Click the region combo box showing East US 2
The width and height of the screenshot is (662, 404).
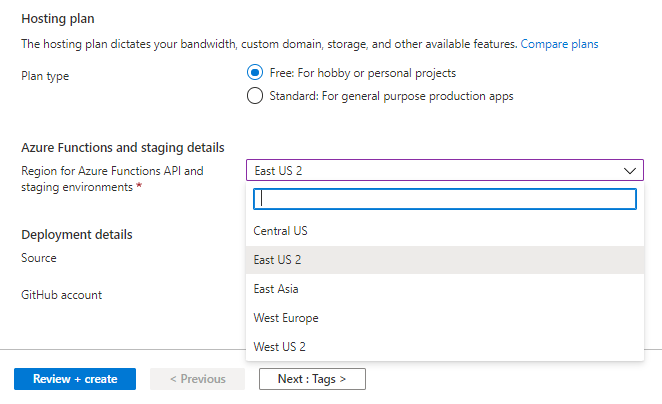point(430,170)
